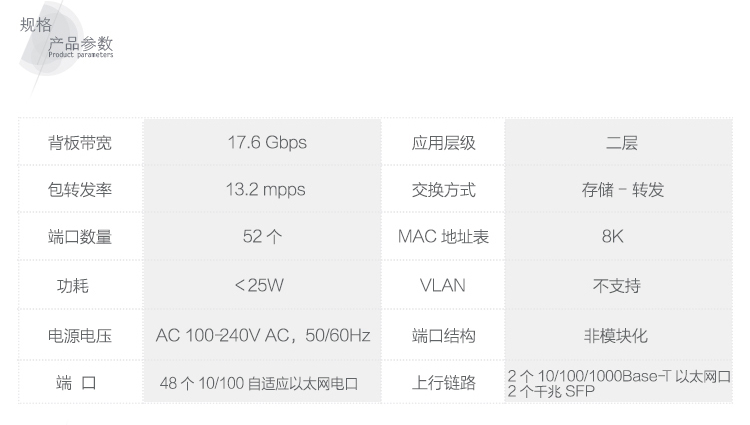Click the MAC 地址表 label
The height and width of the screenshot is (425, 750).
[x=443, y=238]
